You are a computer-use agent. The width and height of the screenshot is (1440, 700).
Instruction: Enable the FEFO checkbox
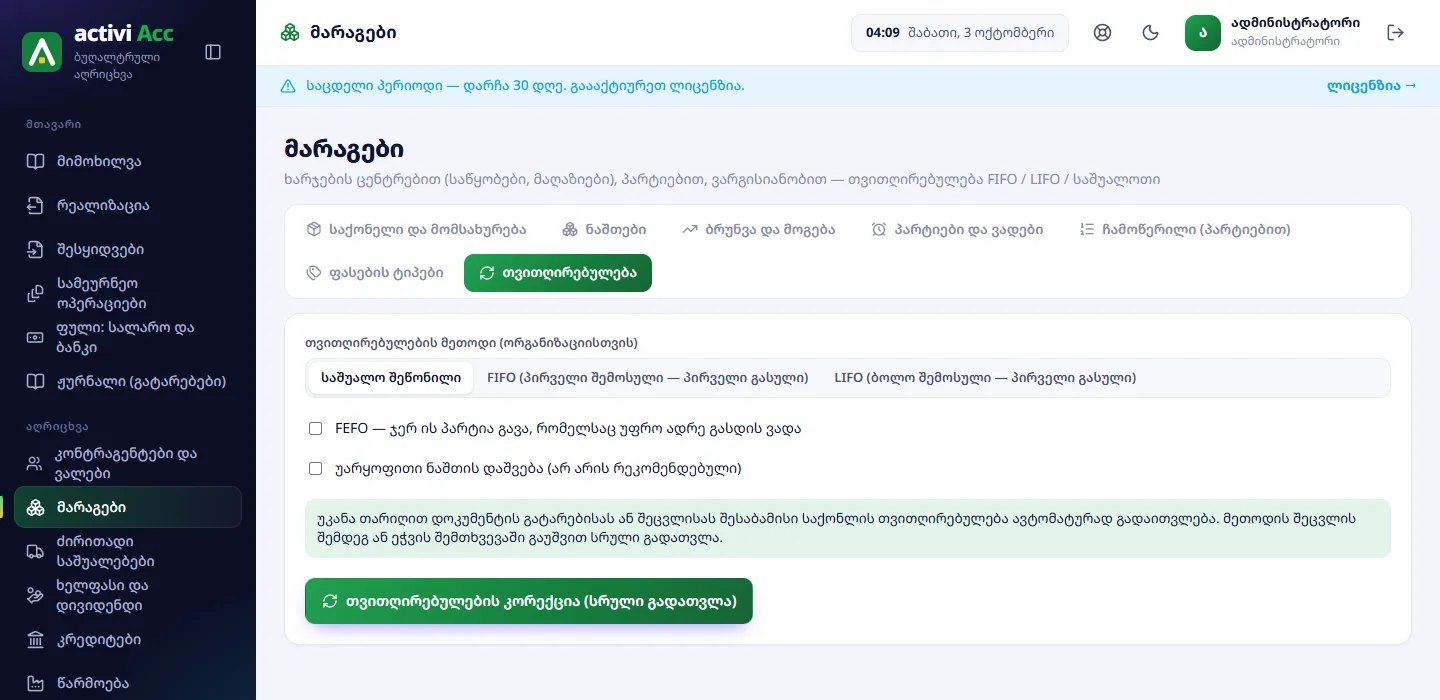point(316,429)
